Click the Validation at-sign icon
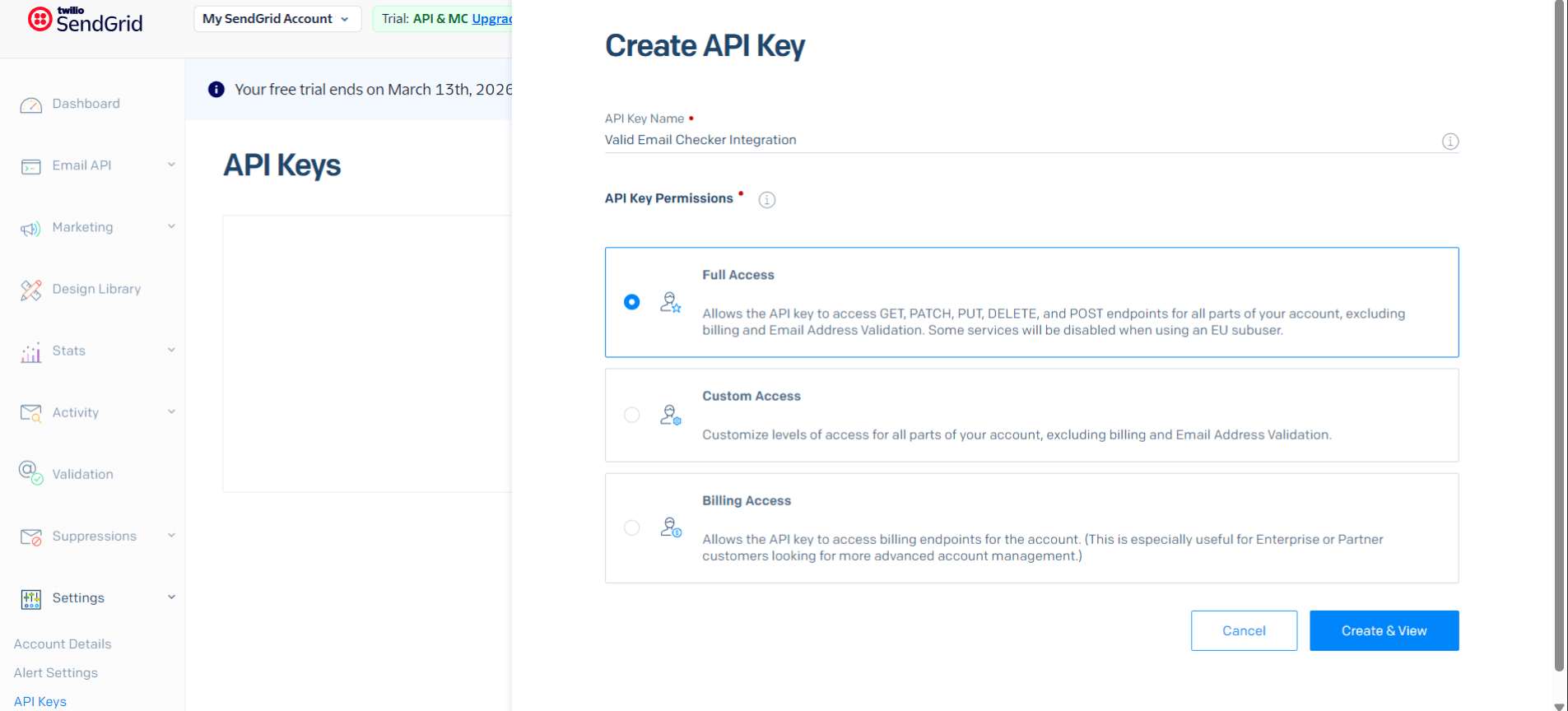 click(x=30, y=472)
